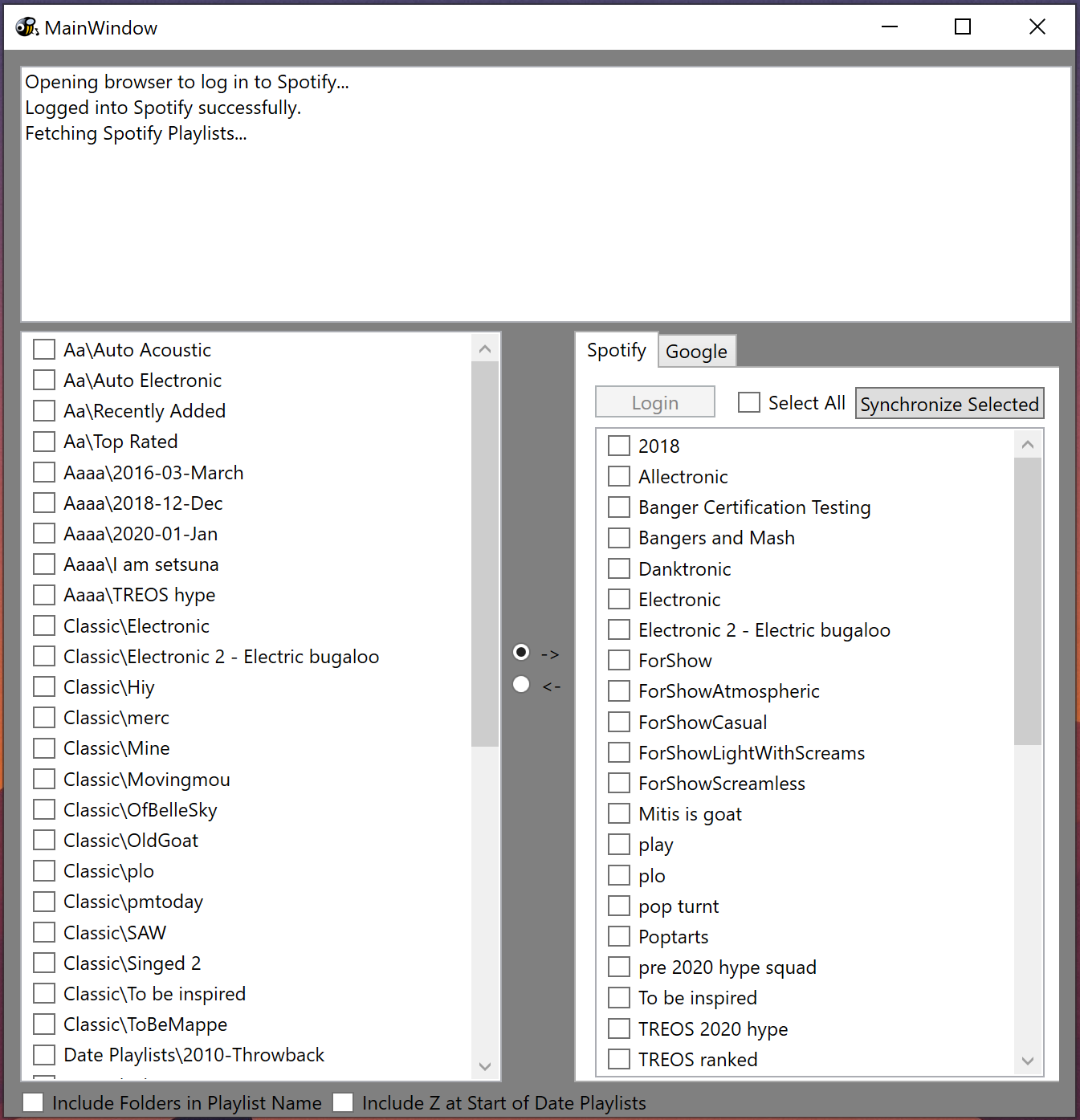Tick the Danktronic playlist checkbox
Viewport: 1080px width, 1120px height.
click(x=619, y=568)
